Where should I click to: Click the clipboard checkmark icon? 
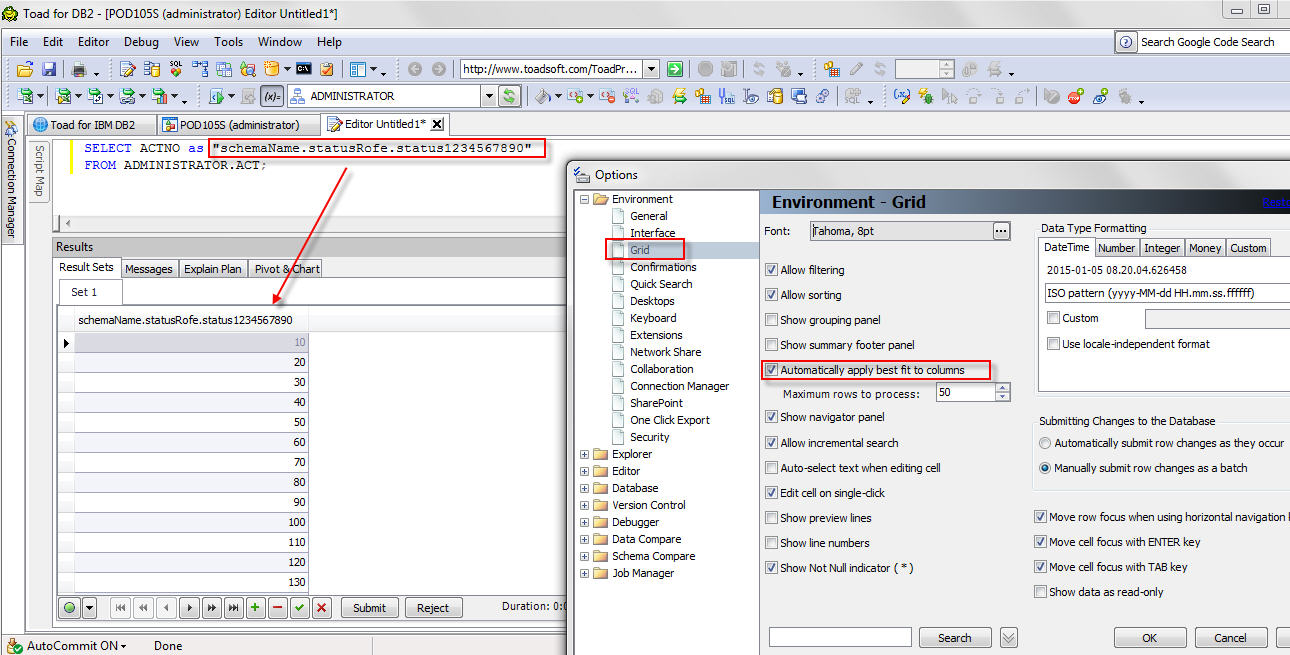pyautogui.click(x=326, y=69)
